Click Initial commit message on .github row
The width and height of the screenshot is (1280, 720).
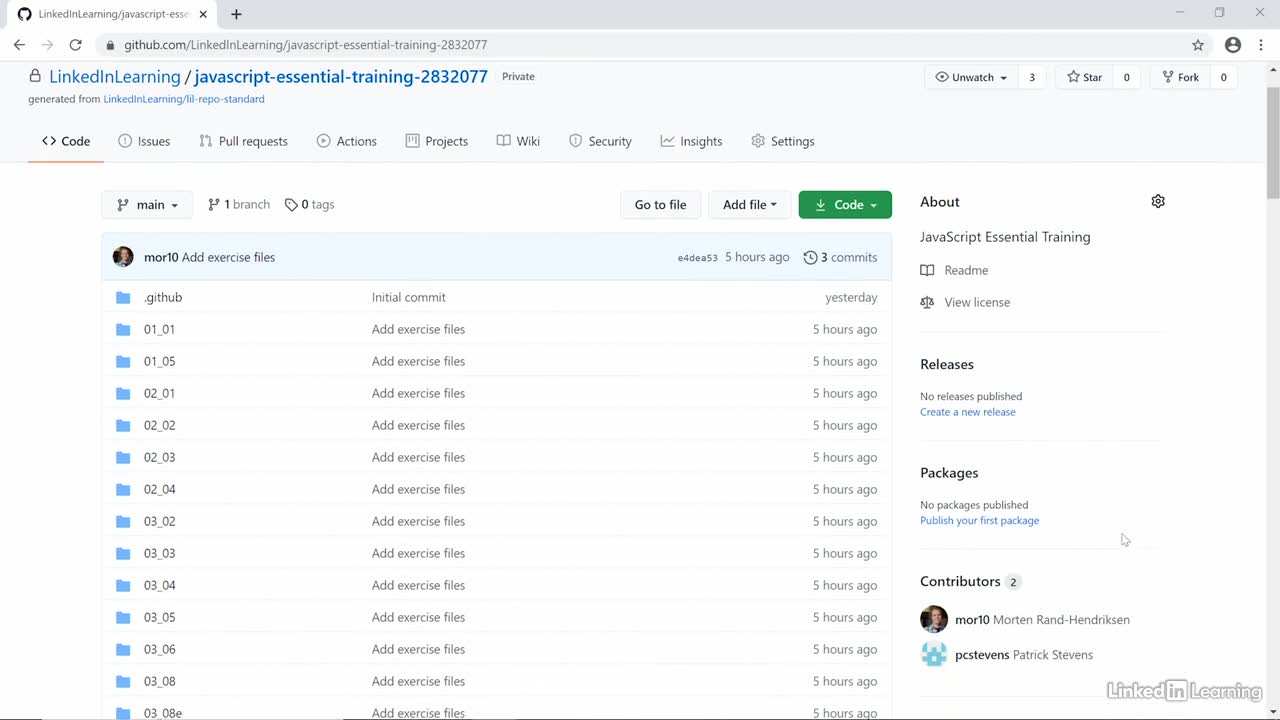click(x=409, y=297)
